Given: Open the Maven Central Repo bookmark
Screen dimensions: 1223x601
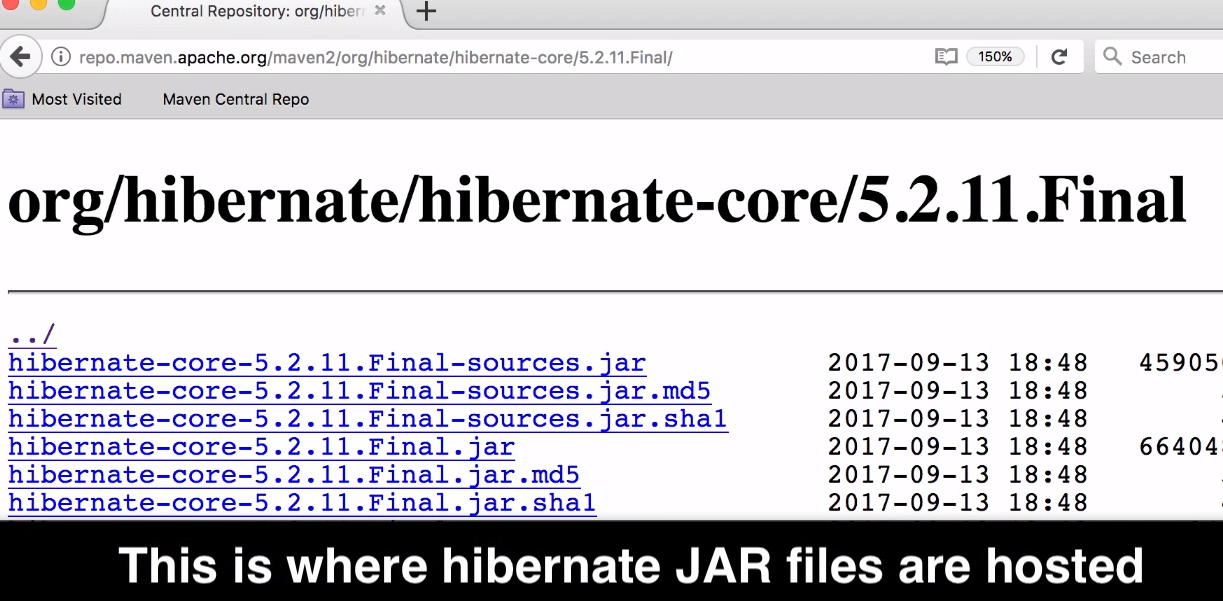Looking at the screenshot, I should click(236, 99).
